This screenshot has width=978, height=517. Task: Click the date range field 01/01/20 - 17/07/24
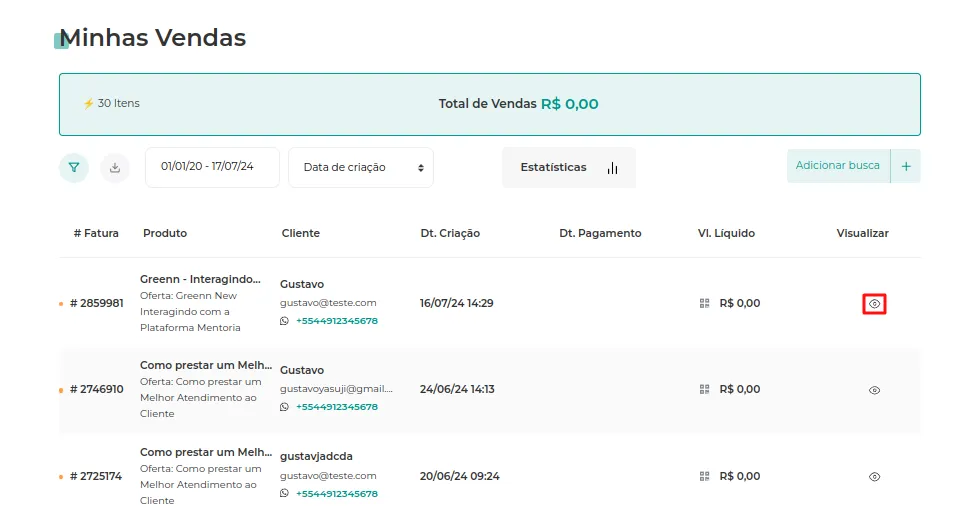click(212, 167)
